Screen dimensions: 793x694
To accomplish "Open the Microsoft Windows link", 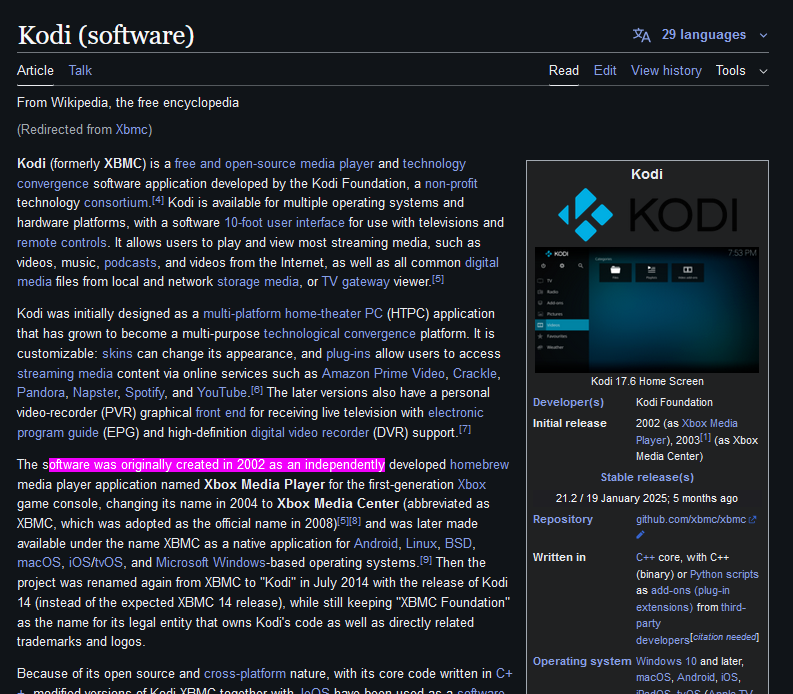I will point(210,563).
